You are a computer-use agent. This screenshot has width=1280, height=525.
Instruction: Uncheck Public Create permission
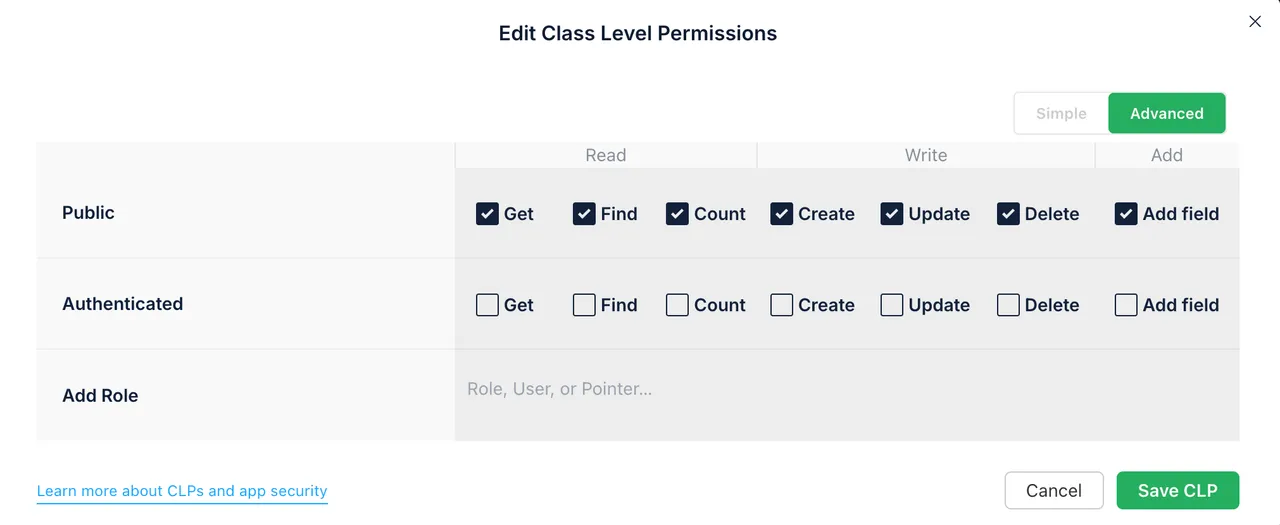pyautogui.click(x=781, y=214)
